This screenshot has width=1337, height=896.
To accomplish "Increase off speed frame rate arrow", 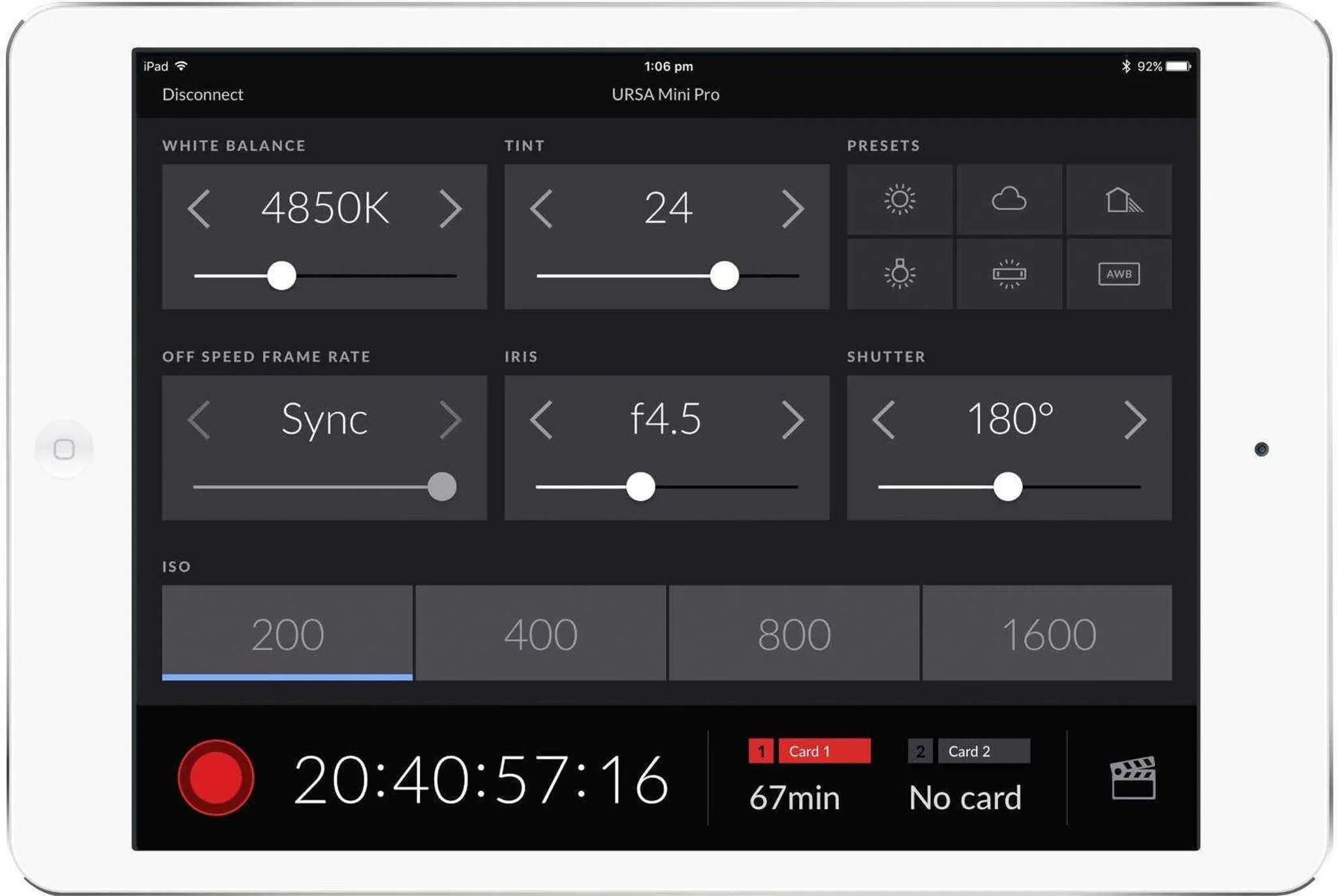I will (x=450, y=420).
